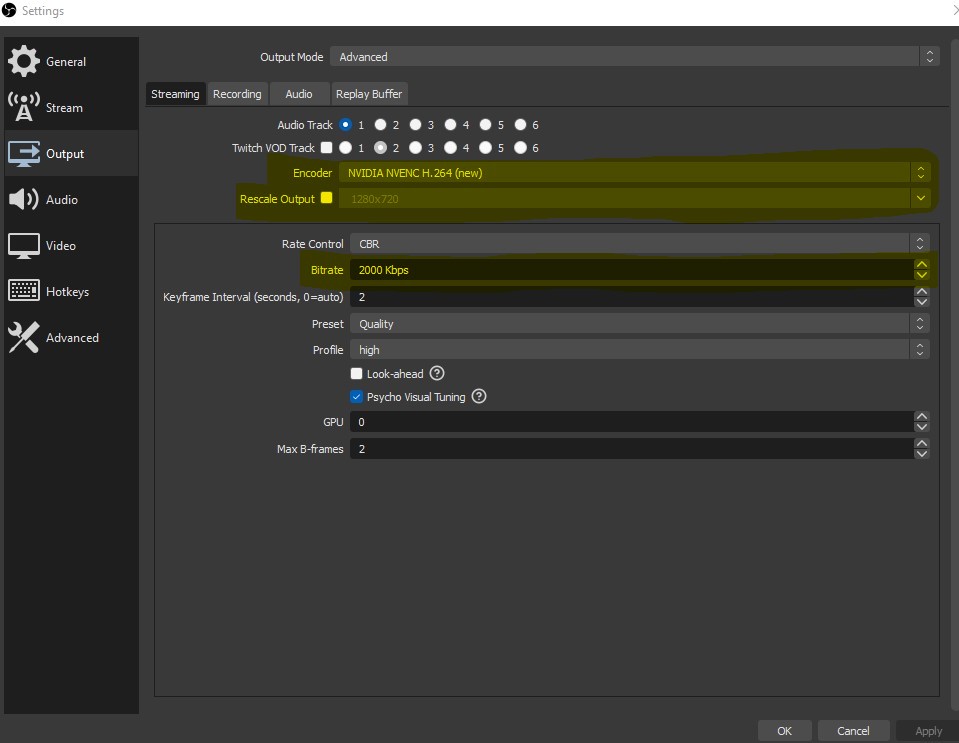Screen dimensions: 959x743
Task: Switch to the Replay Buffer tab
Action: point(369,94)
